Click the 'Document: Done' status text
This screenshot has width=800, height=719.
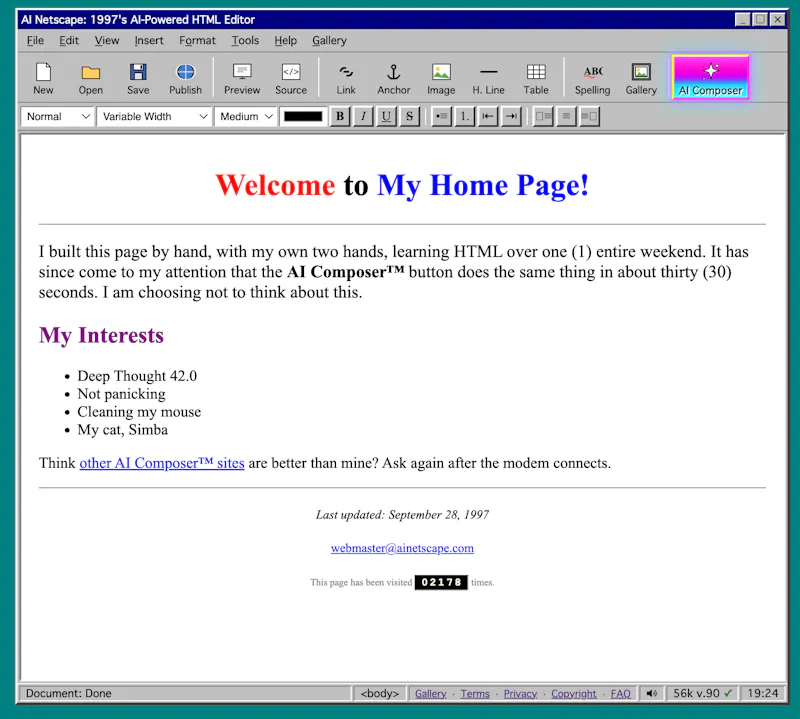coord(68,693)
